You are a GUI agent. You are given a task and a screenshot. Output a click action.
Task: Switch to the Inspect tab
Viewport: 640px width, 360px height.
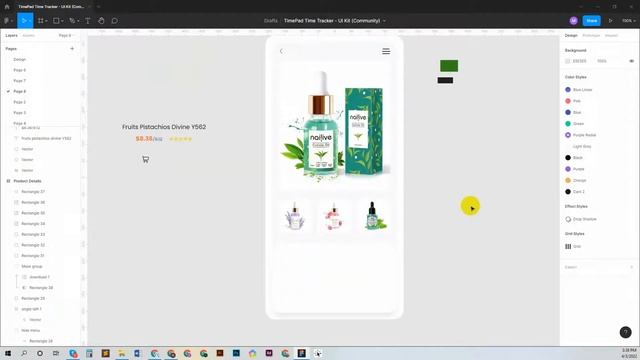[611, 36]
